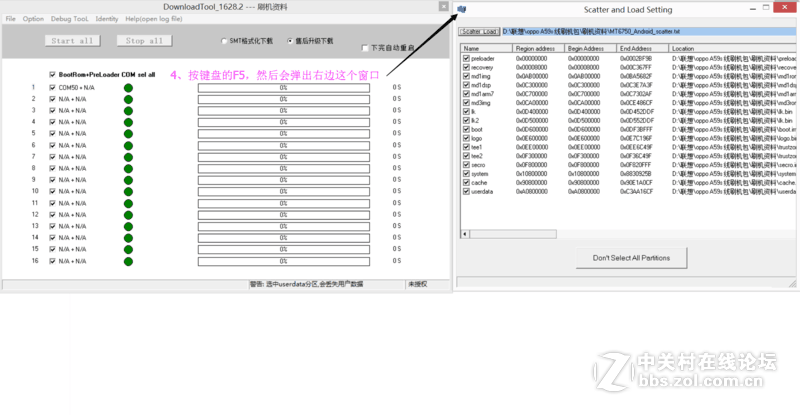Click the Region address column header
The image size is (800, 415).
(x=538, y=48)
